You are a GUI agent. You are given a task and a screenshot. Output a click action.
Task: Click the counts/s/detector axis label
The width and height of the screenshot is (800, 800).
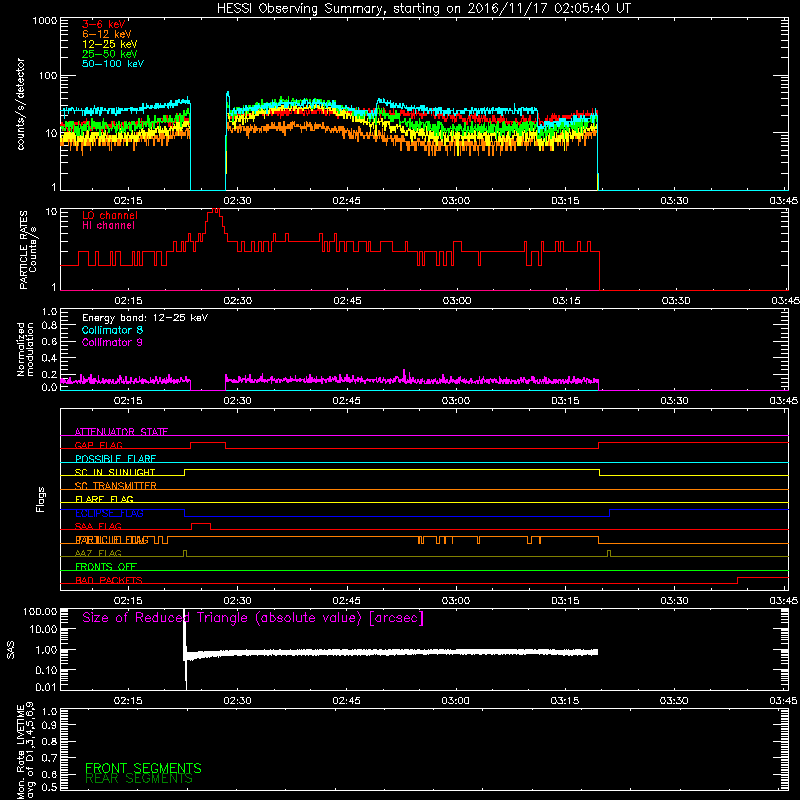point(20,104)
